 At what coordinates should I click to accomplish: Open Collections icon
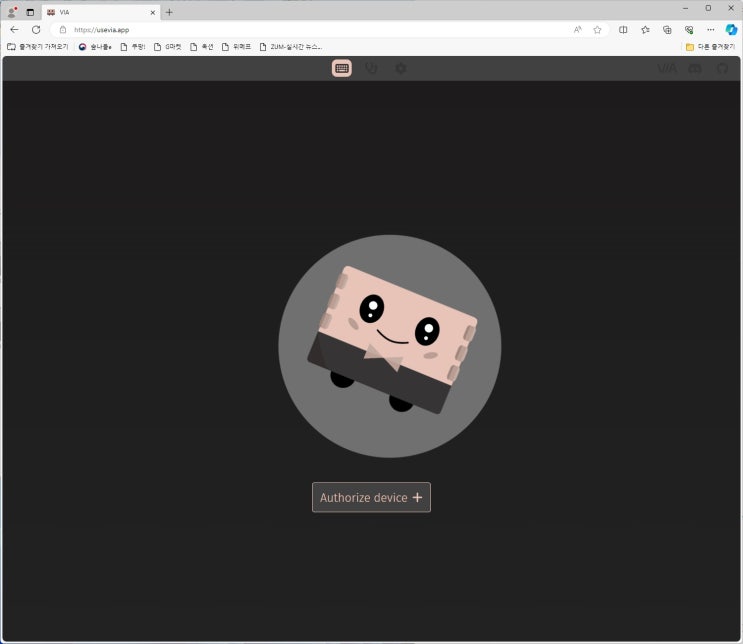pos(667,29)
